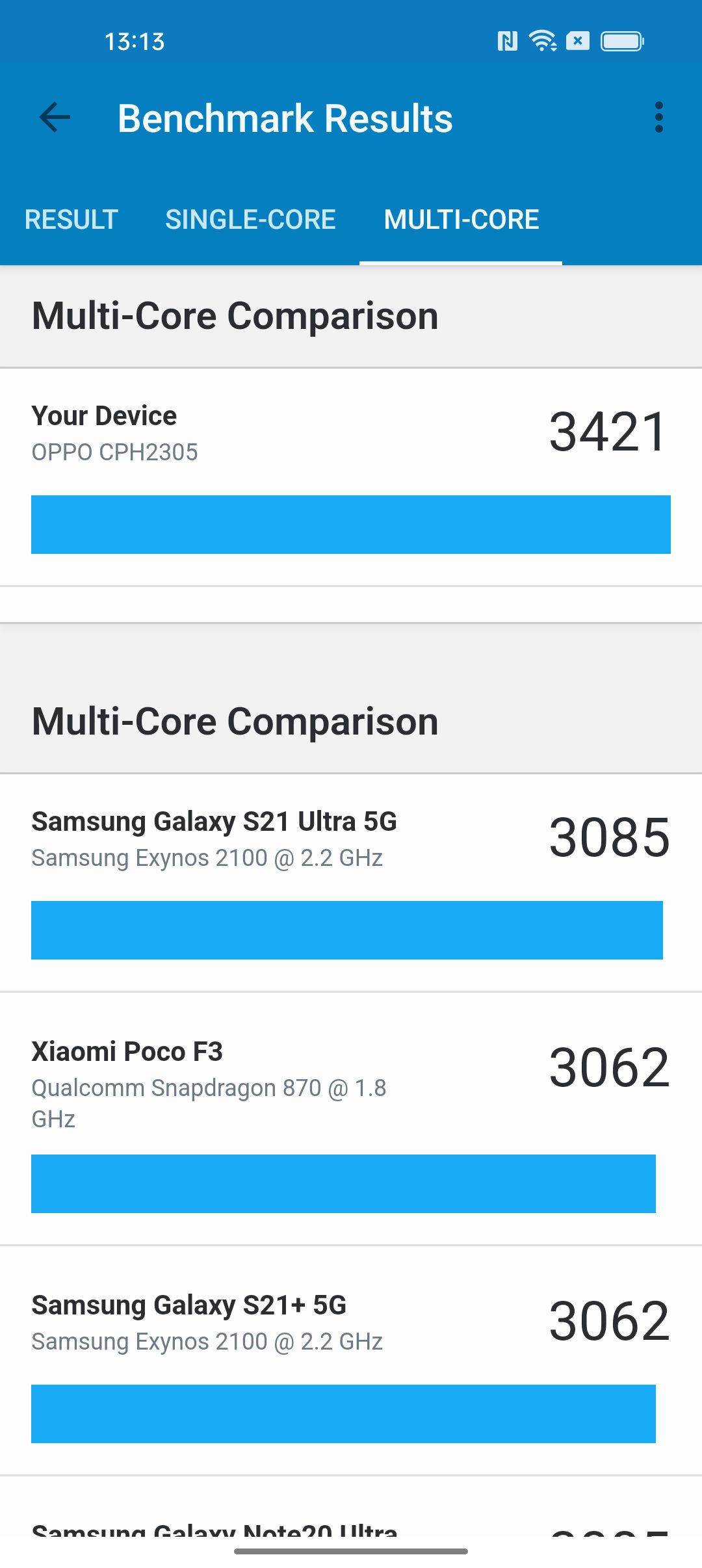Tap the no-SIM status icon

click(578, 41)
